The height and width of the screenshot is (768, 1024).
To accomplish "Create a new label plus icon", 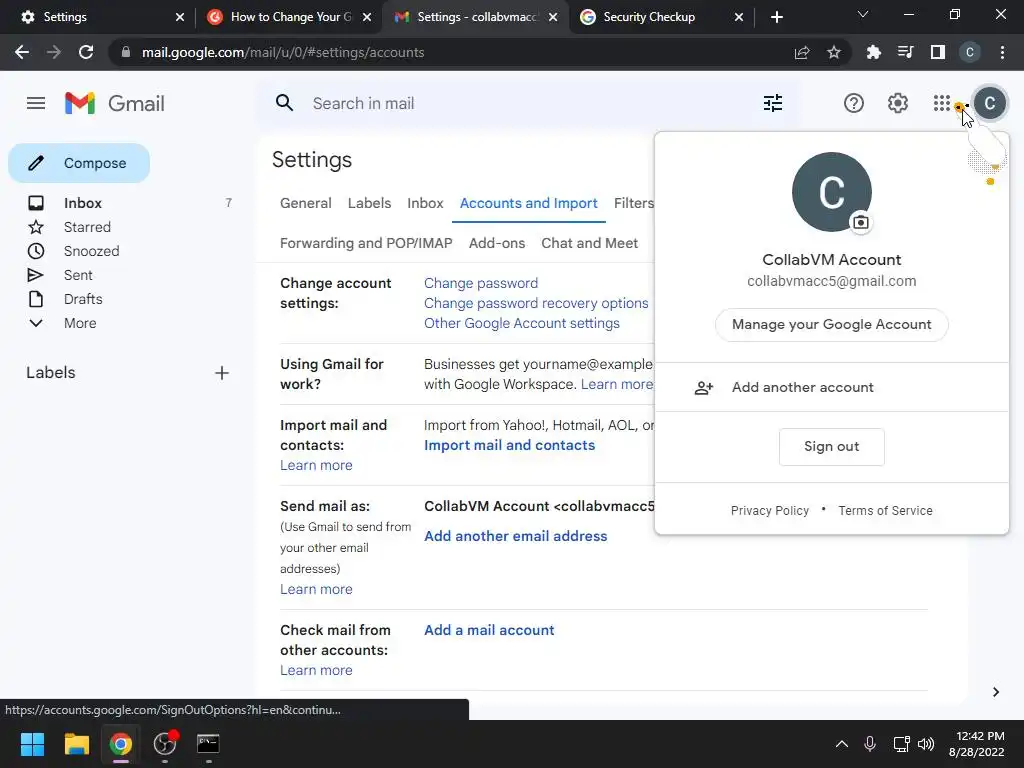I will (222, 373).
